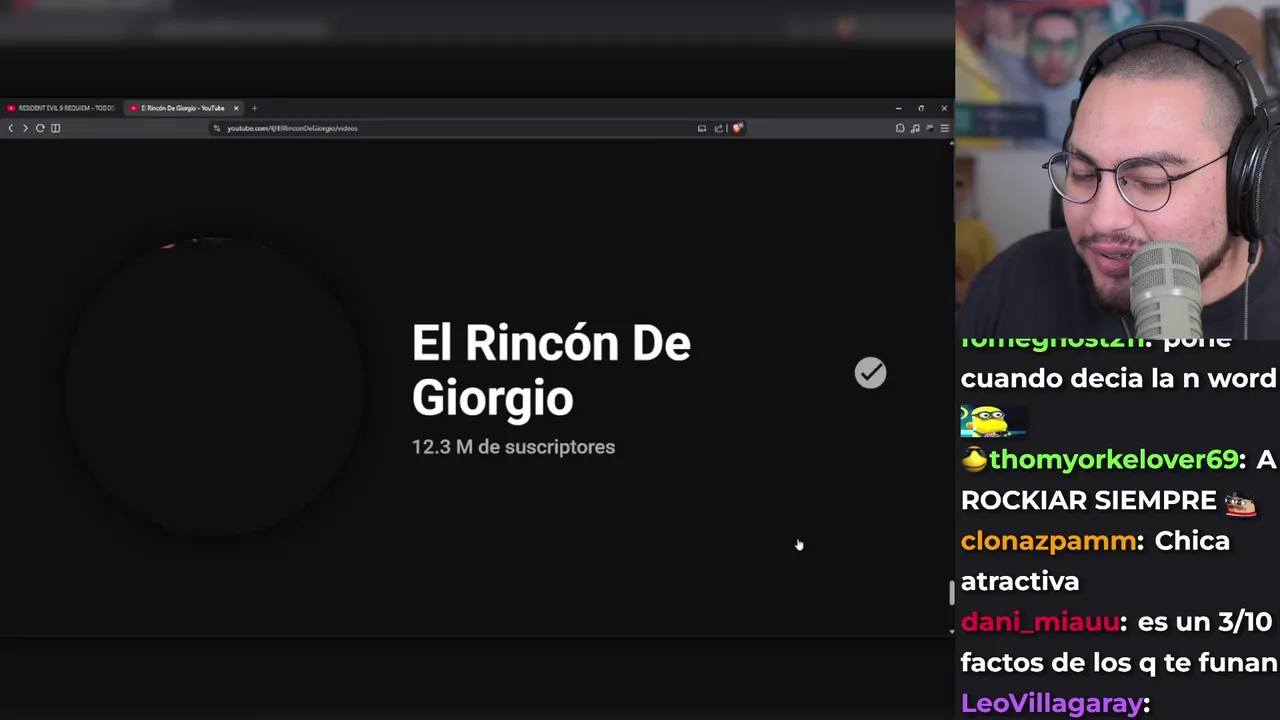1280x720 pixels.
Task: Minimize the browser window
Action: pyautogui.click(x=898, y=108)
